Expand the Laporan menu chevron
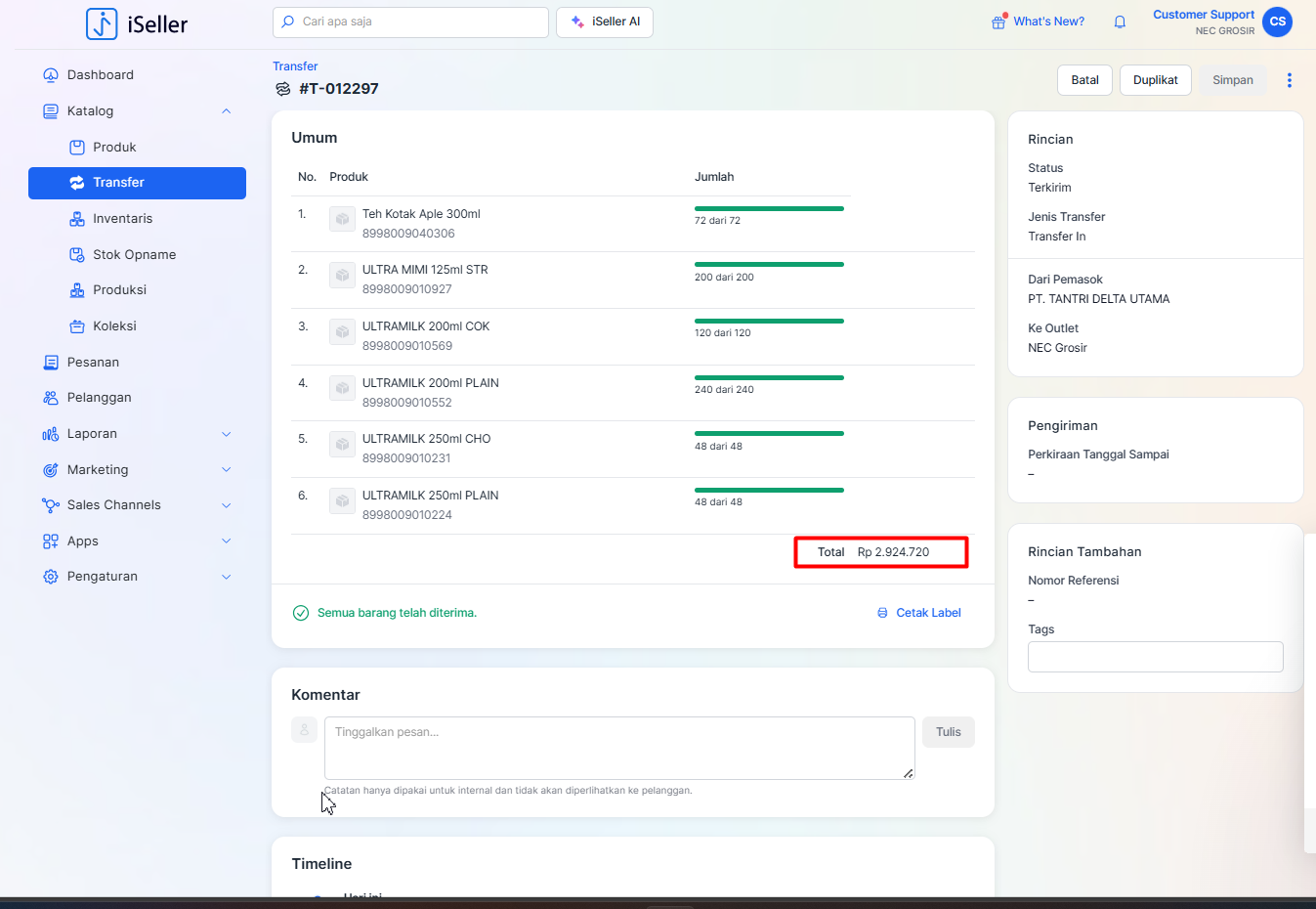The width and height of the screenshot is (1316, 909). (227, 434)
